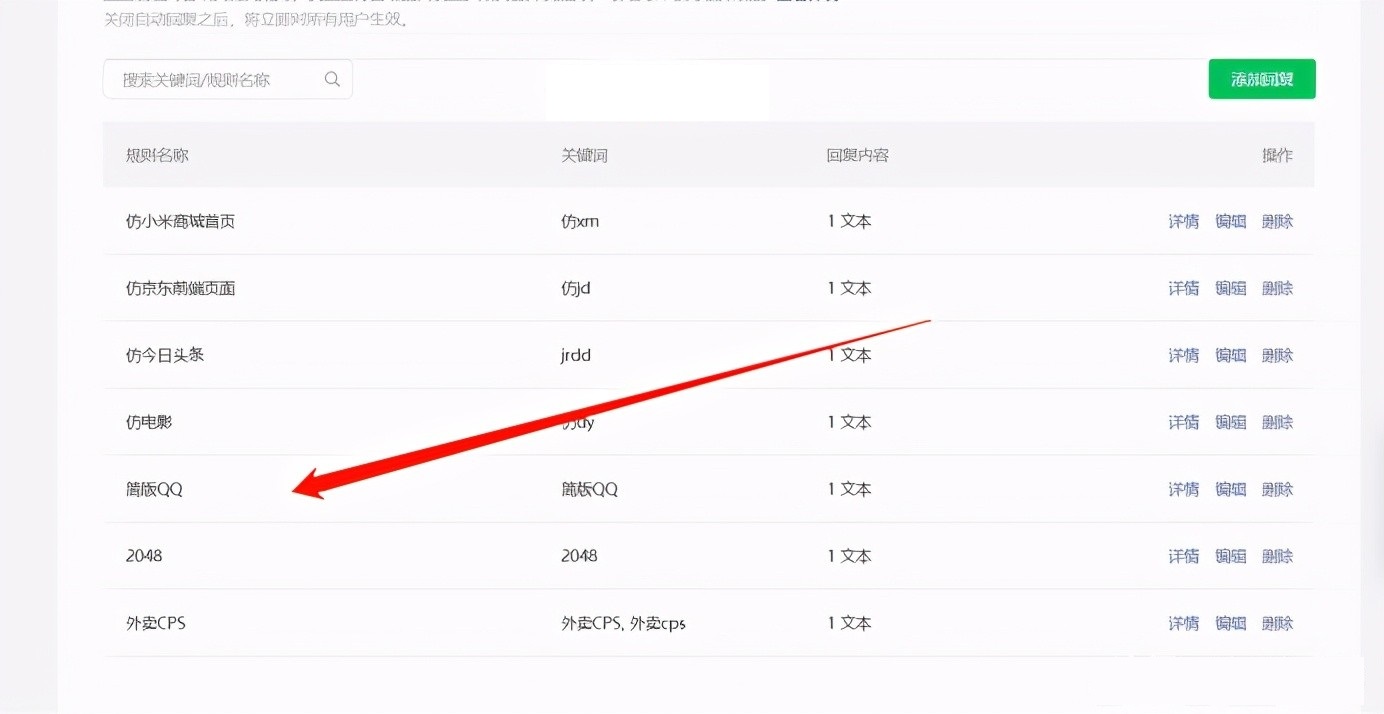Click keyword cell 外卖CPS, 外卖cps
The height and width of the screenshot is (714, 1384).
click(624, 624)
